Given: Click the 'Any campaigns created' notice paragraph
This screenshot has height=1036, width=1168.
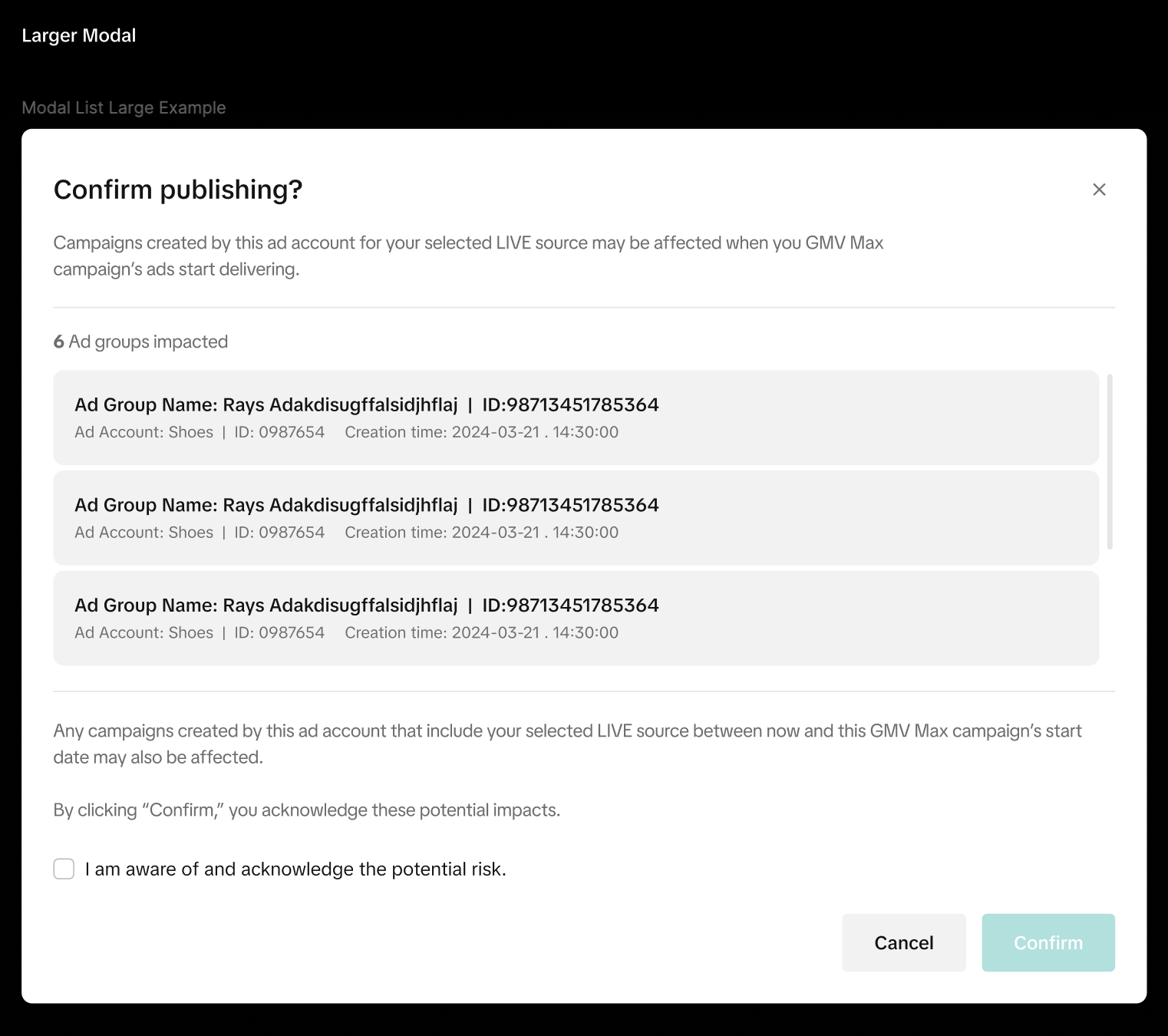Looking at the screenshot, I should click(567, 744).
